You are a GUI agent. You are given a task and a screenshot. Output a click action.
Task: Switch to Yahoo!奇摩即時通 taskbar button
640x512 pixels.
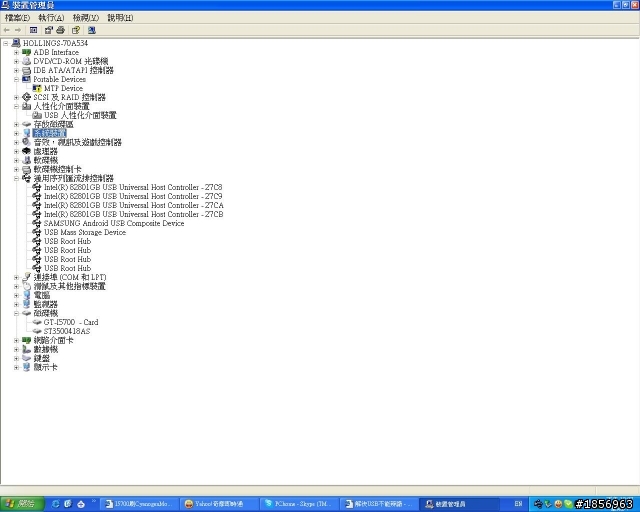[x=219, y=504]
